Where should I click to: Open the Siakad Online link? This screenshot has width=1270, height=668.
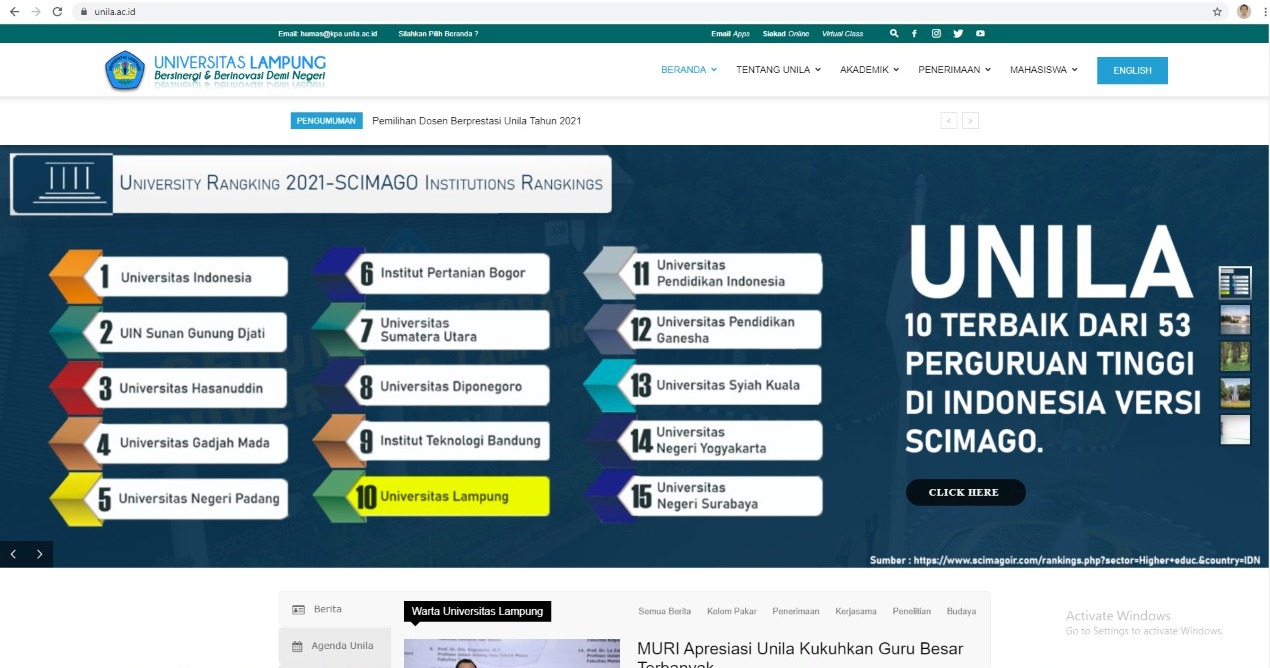(x=786, y=34)
